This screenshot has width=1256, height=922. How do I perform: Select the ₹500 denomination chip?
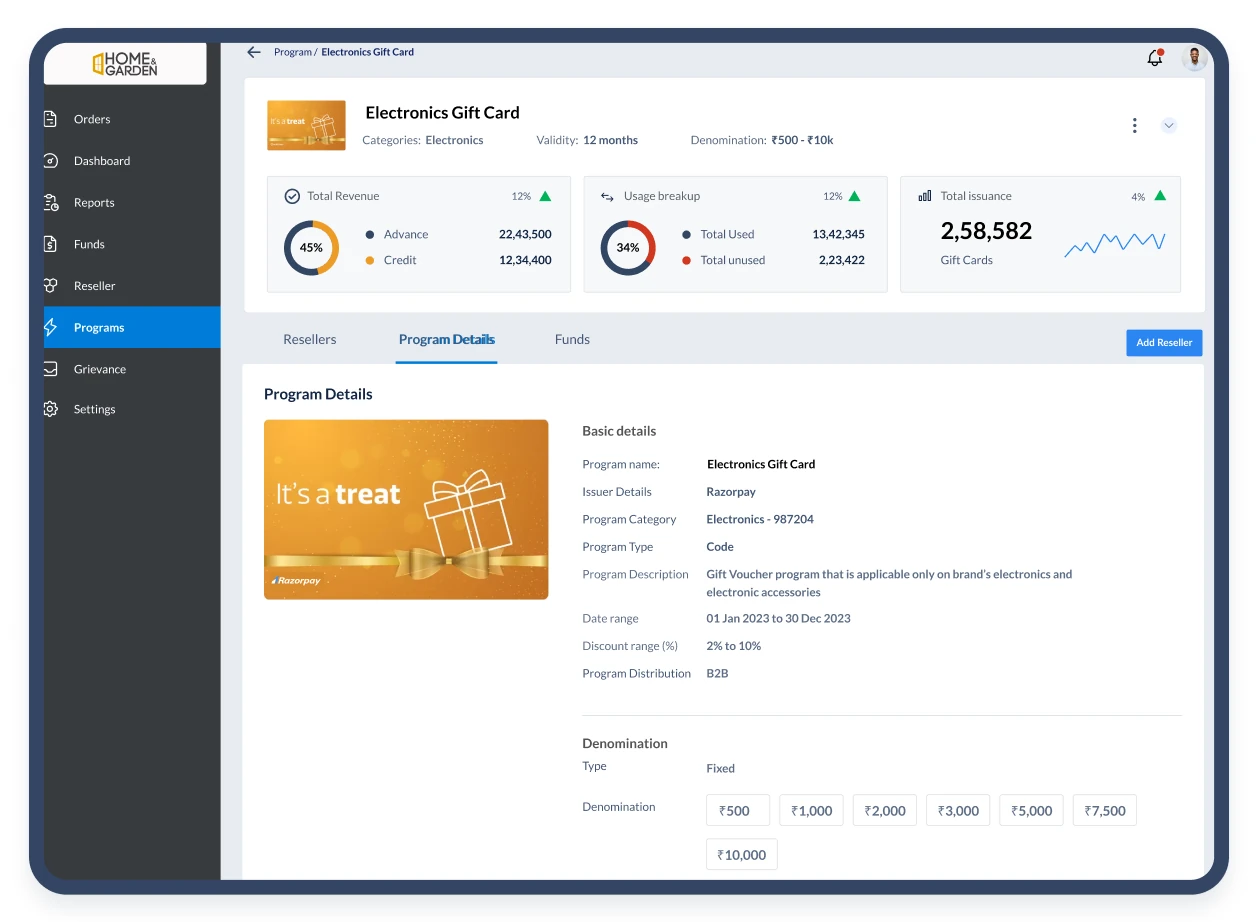pos(738,810)
